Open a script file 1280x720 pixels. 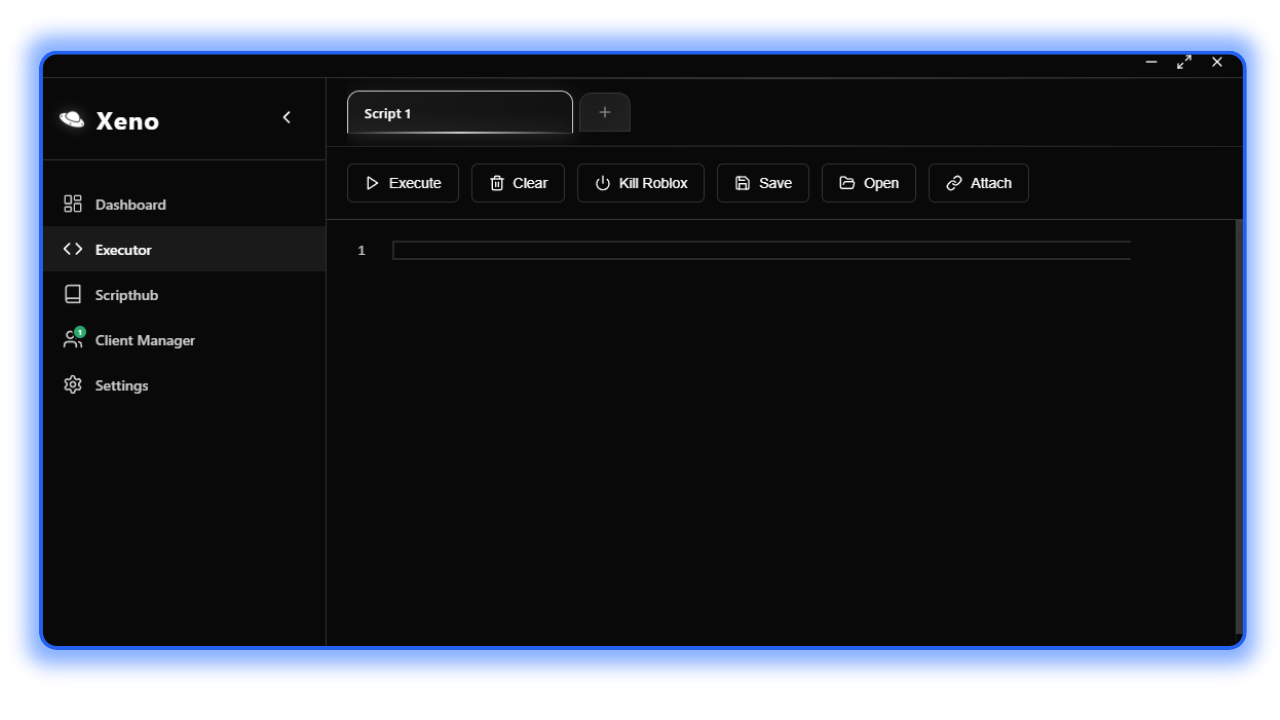[x=869, y=183]
